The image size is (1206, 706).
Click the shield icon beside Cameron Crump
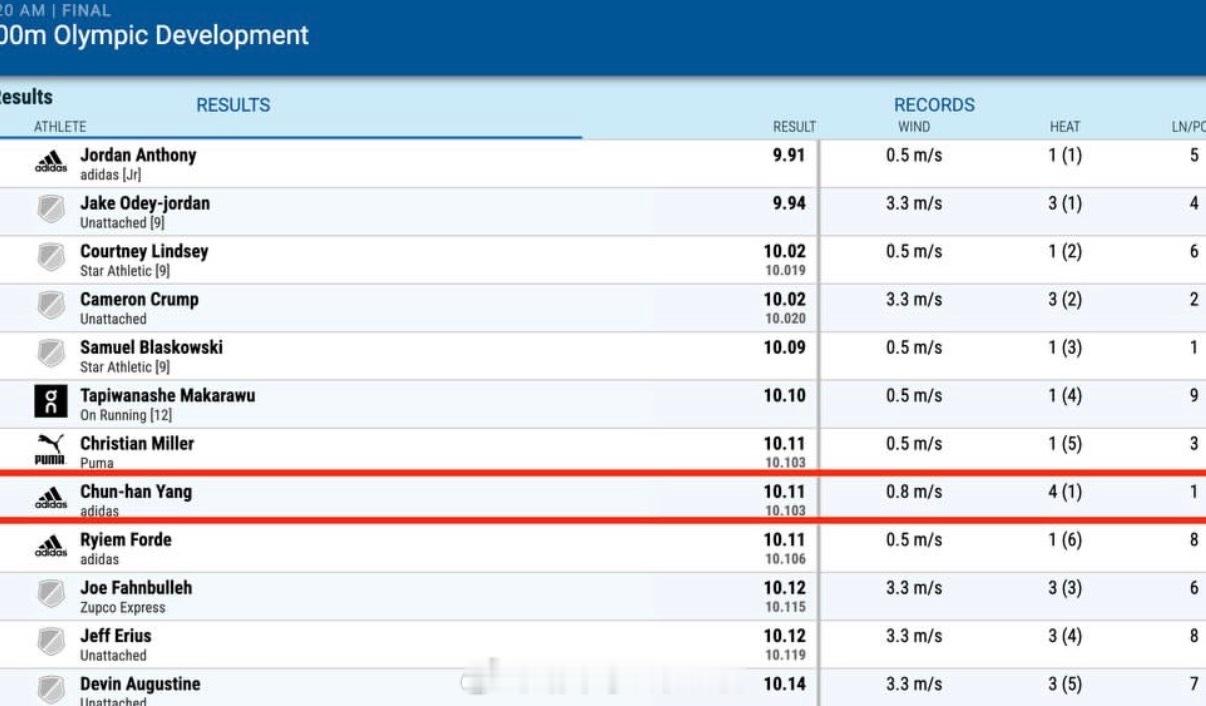[51, 306]
